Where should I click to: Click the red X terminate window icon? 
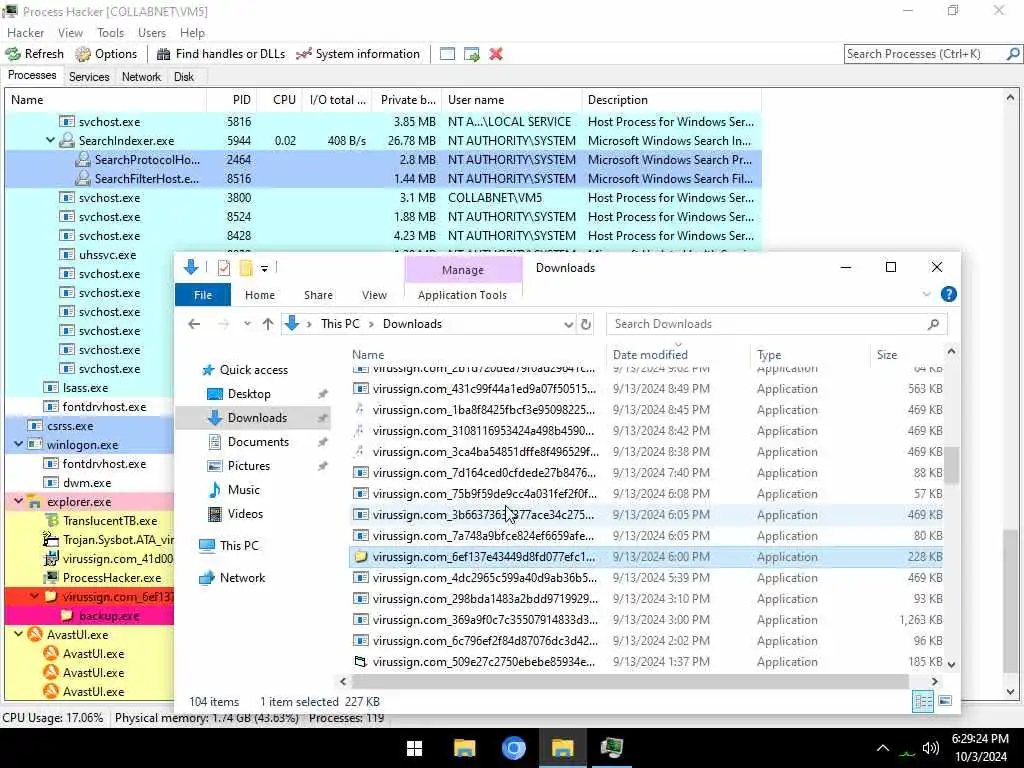(496, 54)
